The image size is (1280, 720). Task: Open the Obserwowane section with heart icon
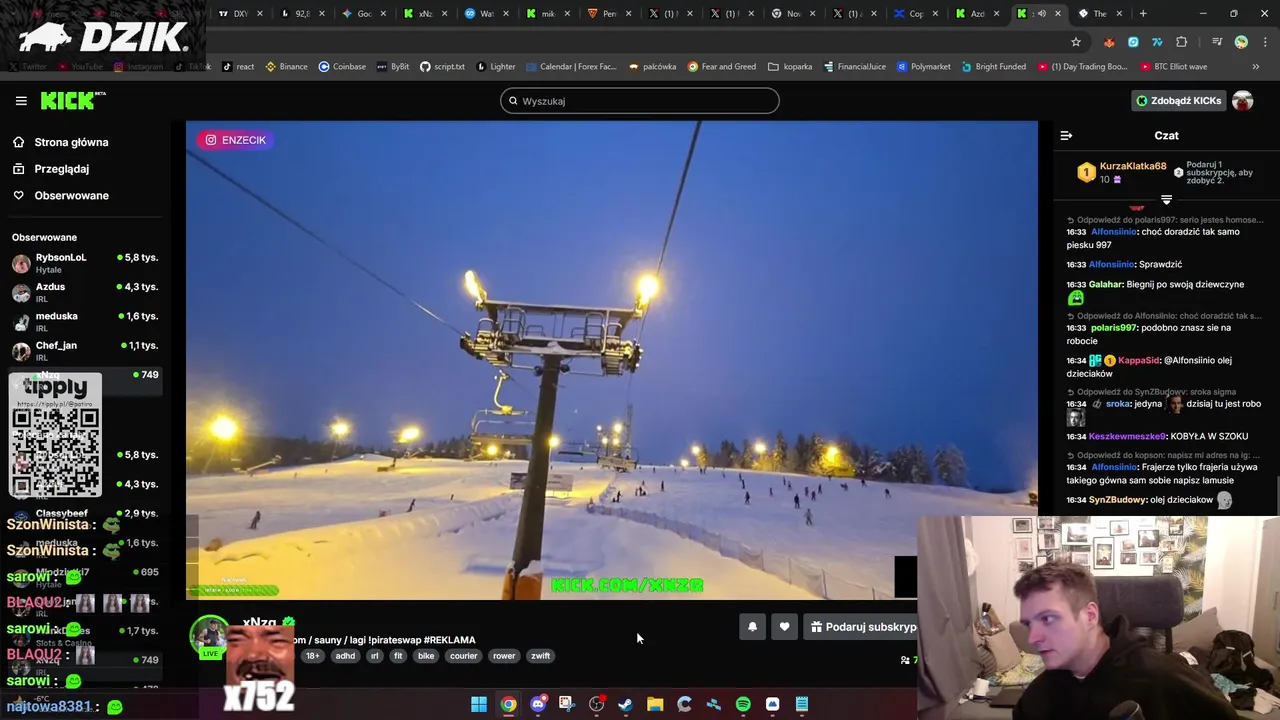pos(71,195)
